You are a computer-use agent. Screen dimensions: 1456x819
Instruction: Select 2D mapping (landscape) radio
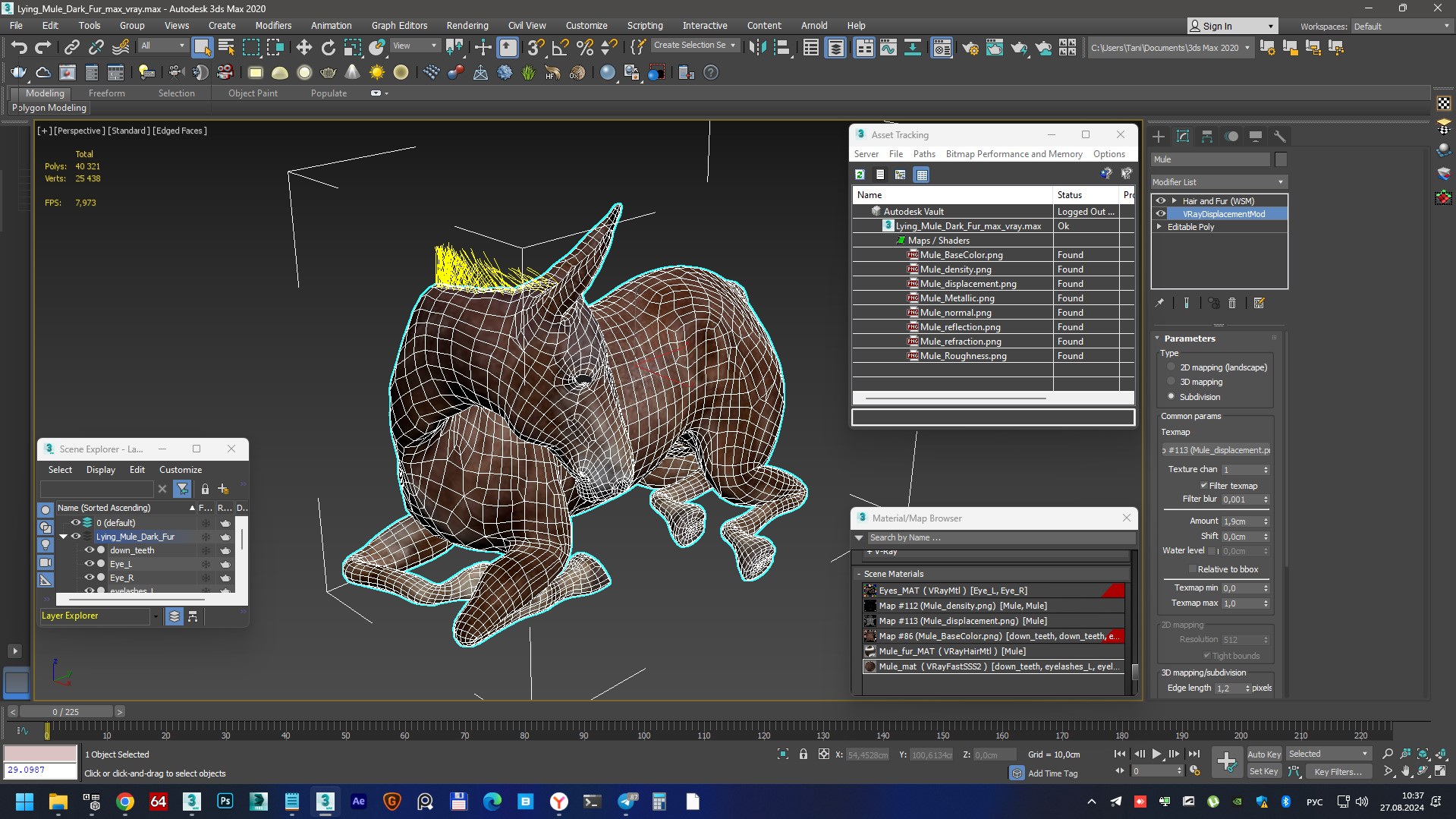pos(1171,367)
